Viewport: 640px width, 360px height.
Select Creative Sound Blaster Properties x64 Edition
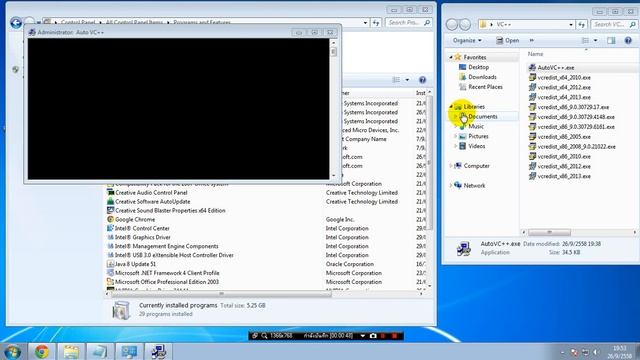166,211
